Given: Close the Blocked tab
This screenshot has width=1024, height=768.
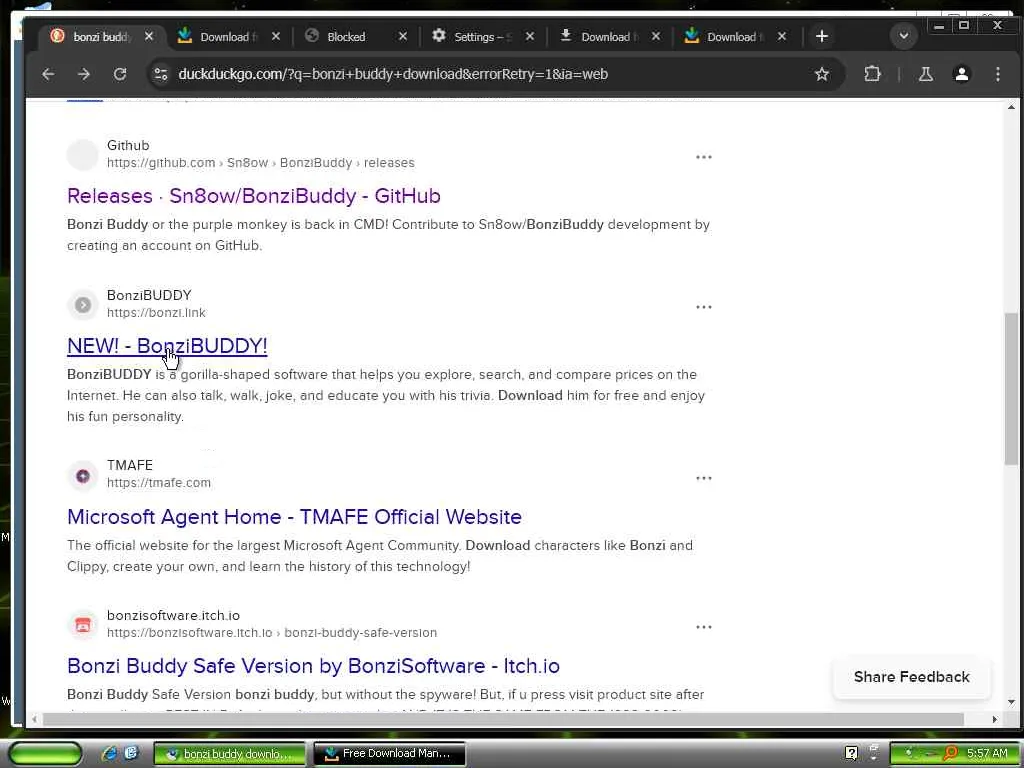Looking at the screenshot, I should coord(403,37).
